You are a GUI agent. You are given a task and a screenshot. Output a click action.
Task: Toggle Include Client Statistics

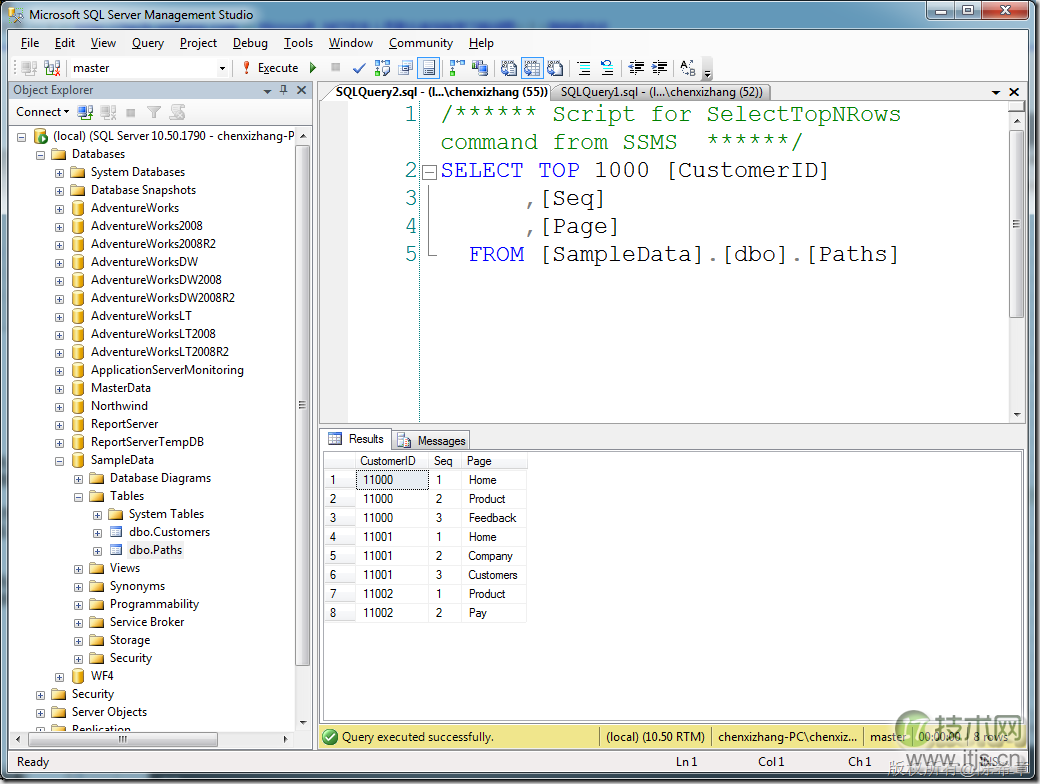pos(480,68)
